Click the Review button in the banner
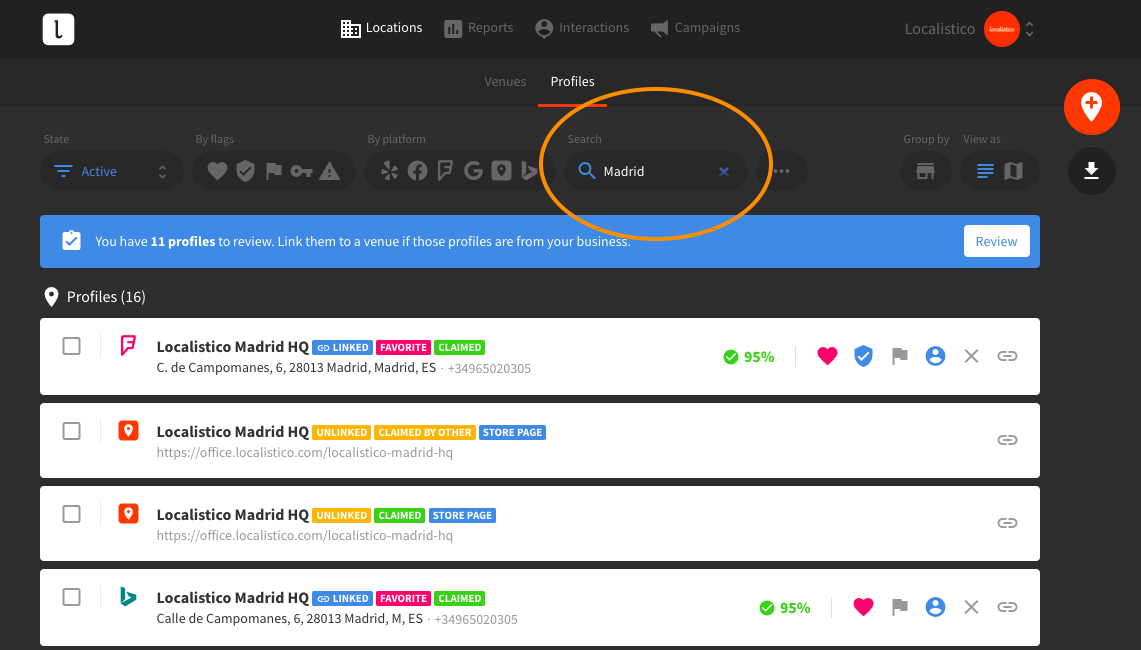The height and width of the screenshot is (650, 1141). 996,242
